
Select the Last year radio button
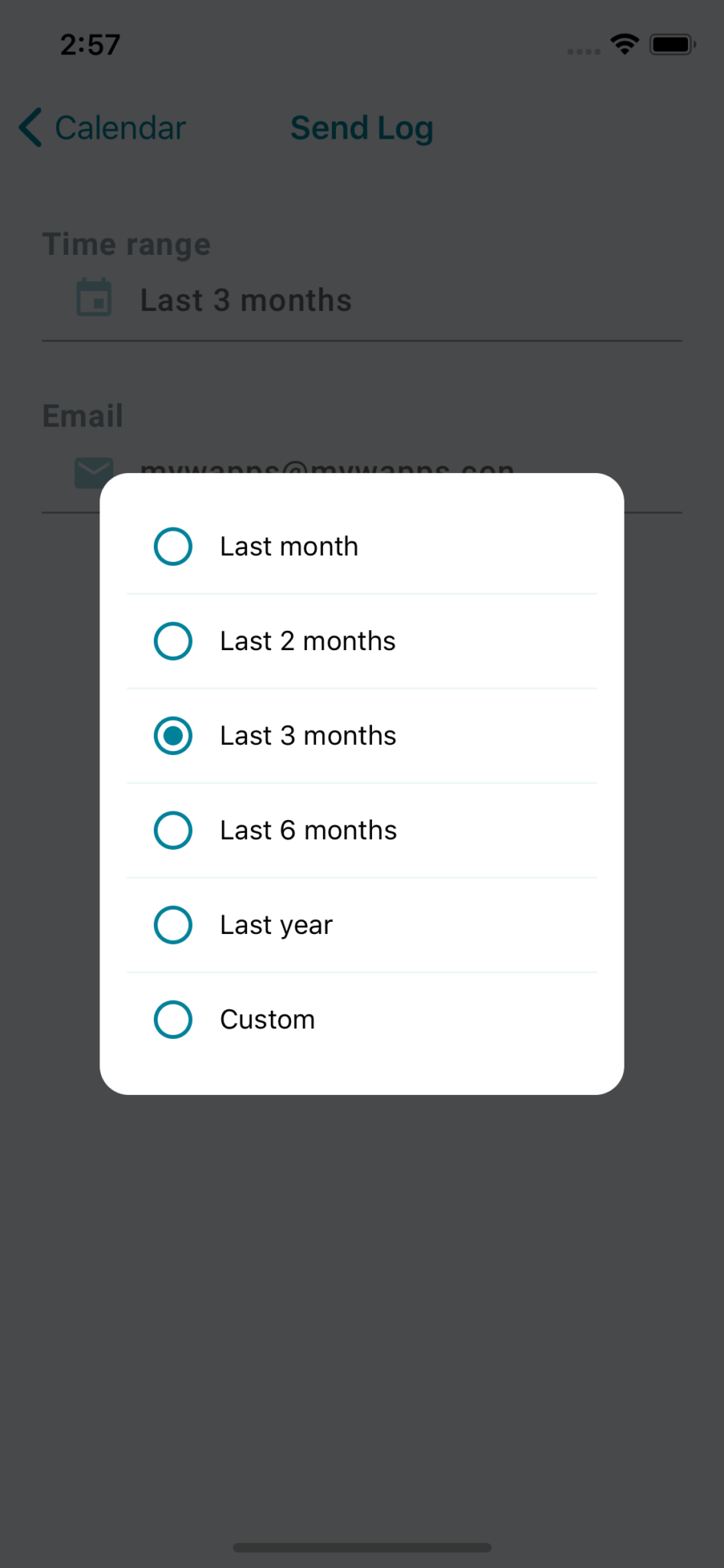tap(173, 925)
